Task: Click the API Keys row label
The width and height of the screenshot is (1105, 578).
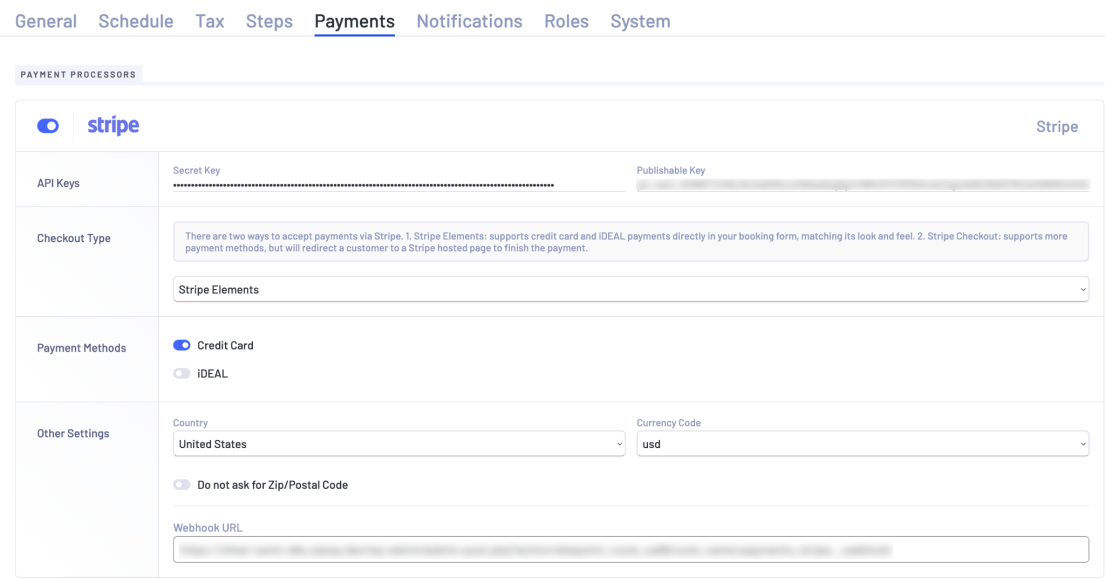Action: pos(58,183)
